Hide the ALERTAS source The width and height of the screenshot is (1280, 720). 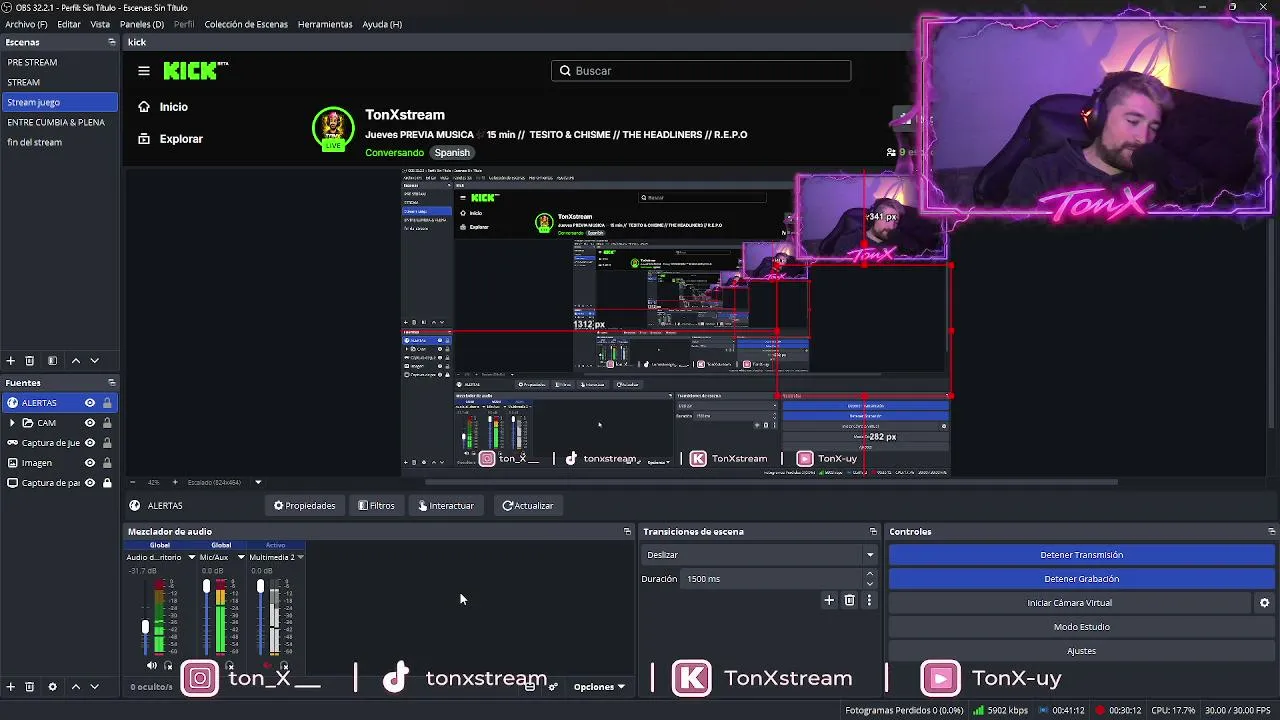point(90,403)
